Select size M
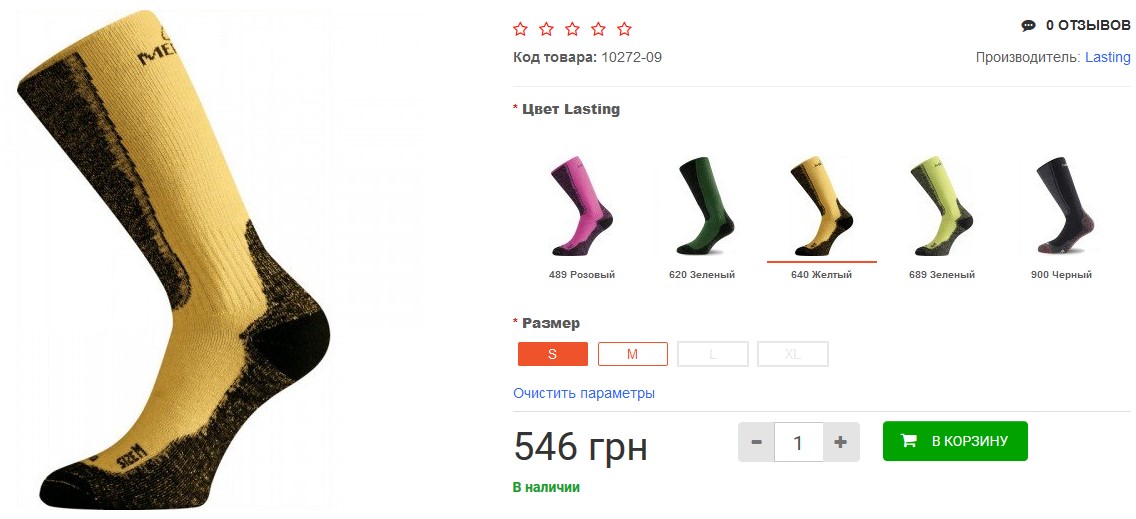Screen dimensions: 1136x519 [x=632, y=354]
